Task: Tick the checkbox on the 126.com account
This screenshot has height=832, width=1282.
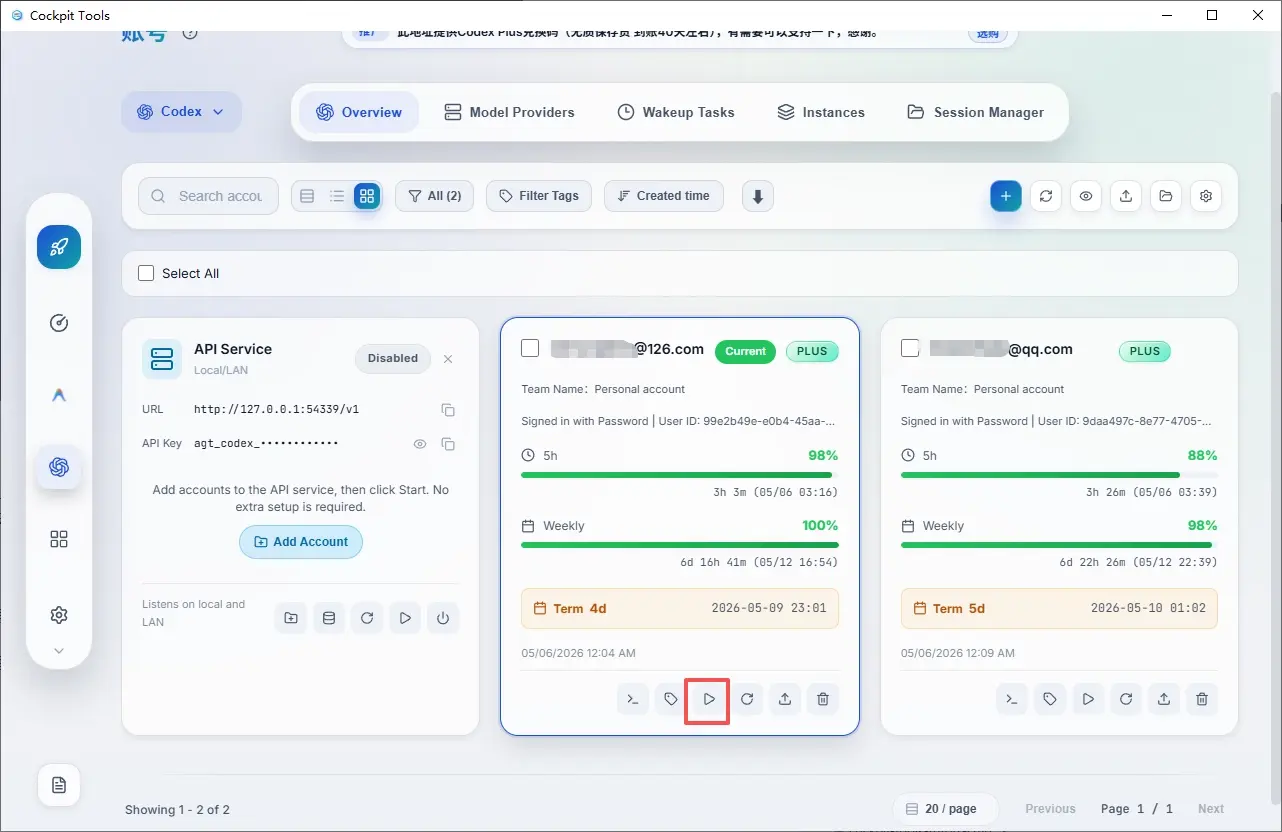Action: [x=530, y=348]
